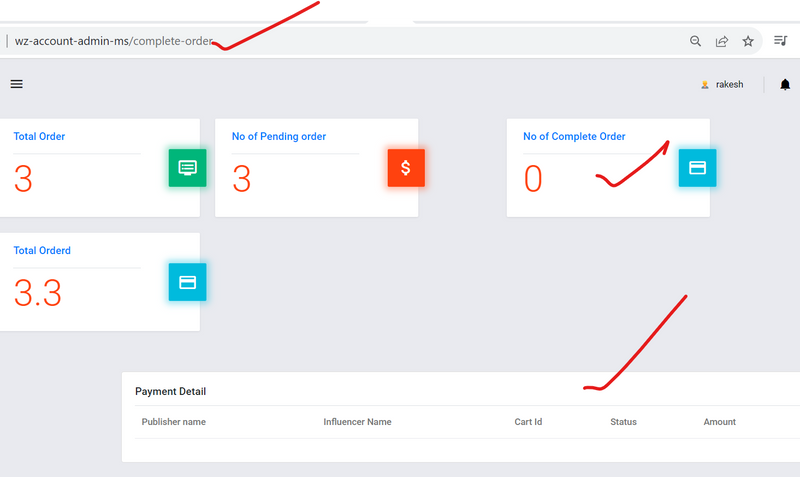The image size is (800, 477).
Task: Click the No of Complete Order title
Action: coord(574,136)
